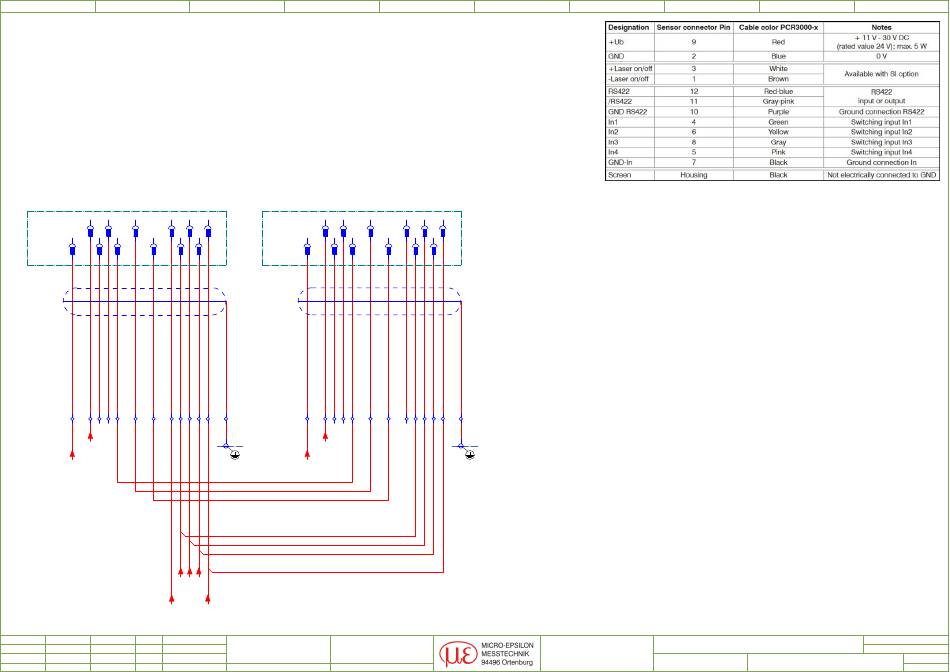Click the 'Switching input In4' note
This screenshot has width=950, height=672.
(x=881, y=153)
